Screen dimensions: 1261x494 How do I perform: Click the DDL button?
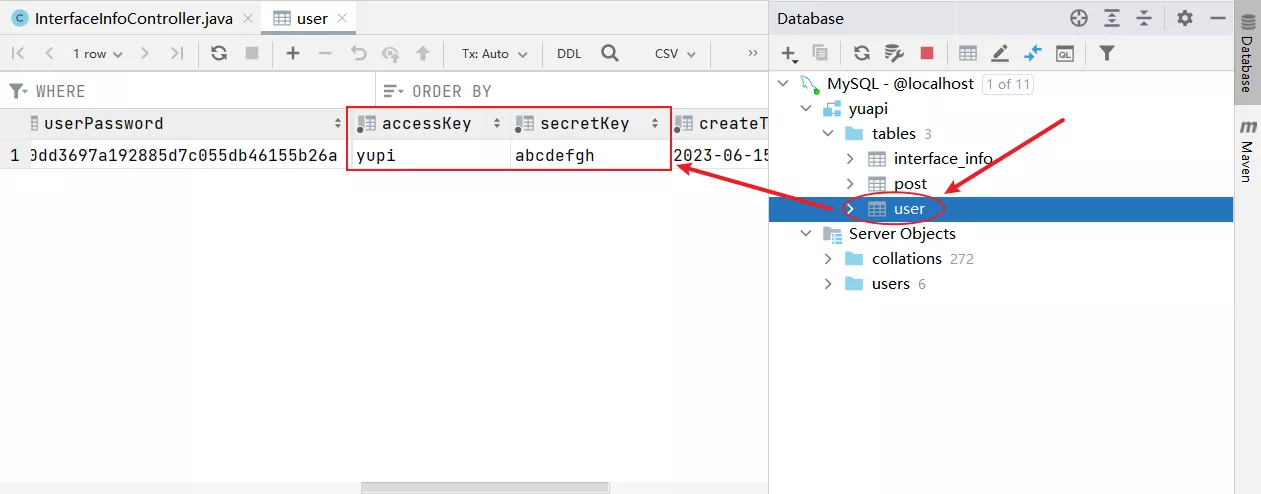tap(569, 54)
